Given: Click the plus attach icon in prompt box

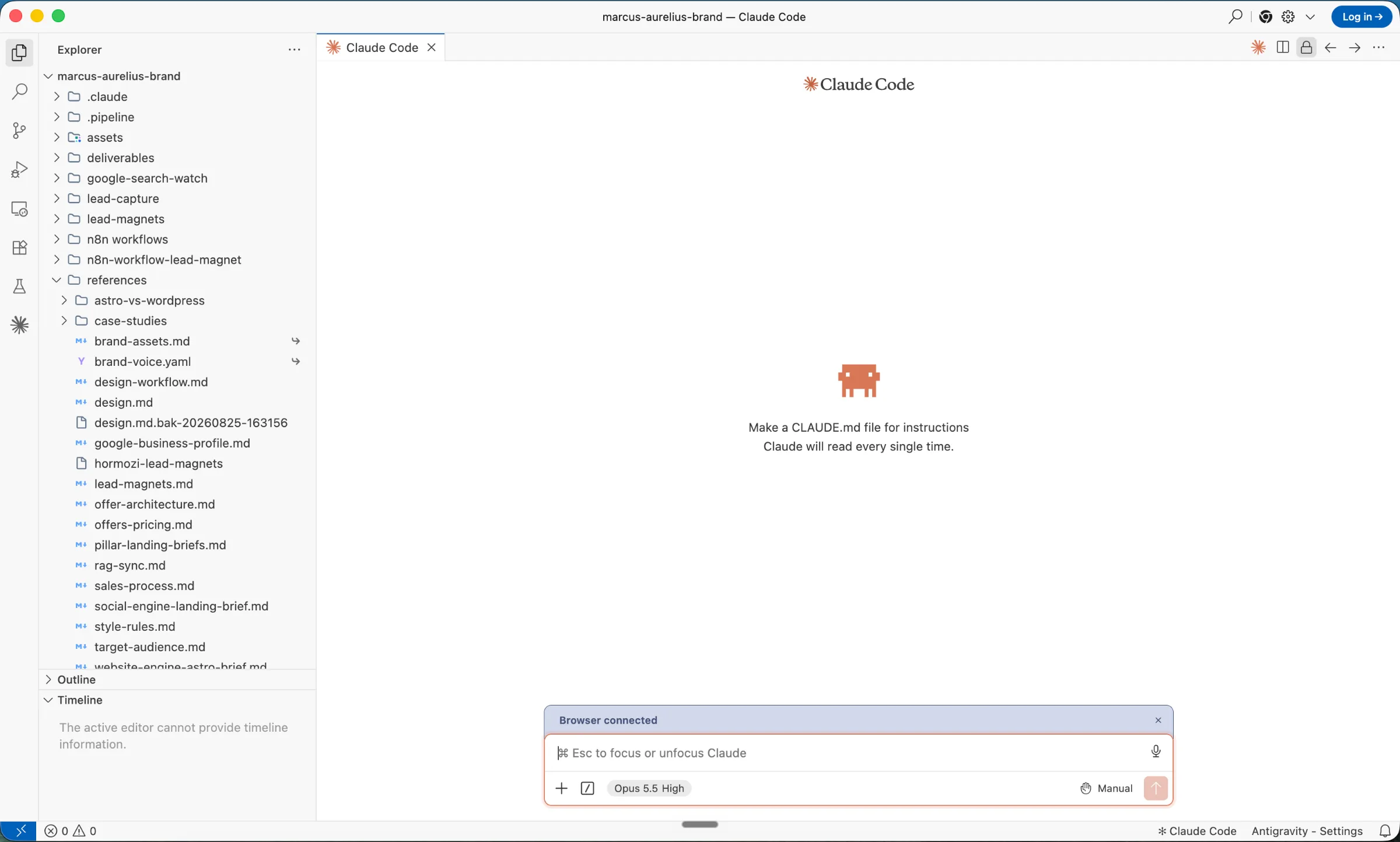Looking at the screenshot, I should (561, 788).
